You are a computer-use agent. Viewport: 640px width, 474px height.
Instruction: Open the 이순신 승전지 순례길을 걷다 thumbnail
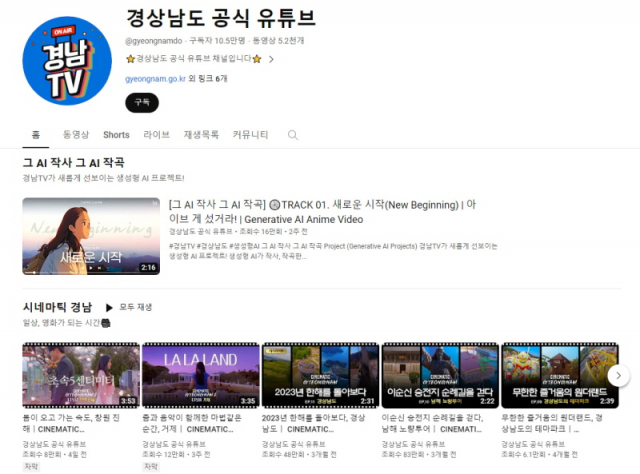(x=440, y=375)
